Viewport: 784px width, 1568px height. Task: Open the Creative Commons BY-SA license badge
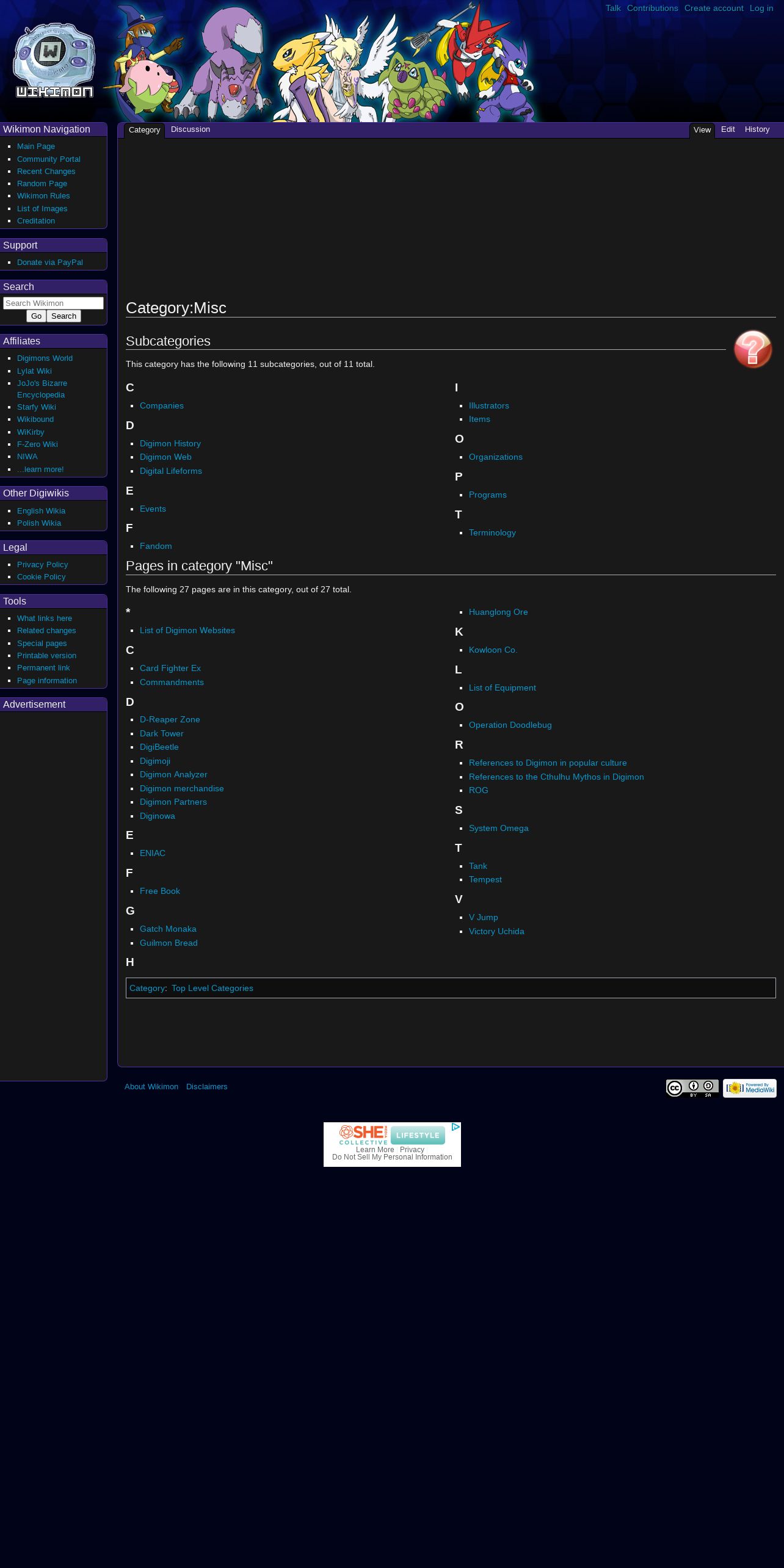click(x=692, y=1088)
